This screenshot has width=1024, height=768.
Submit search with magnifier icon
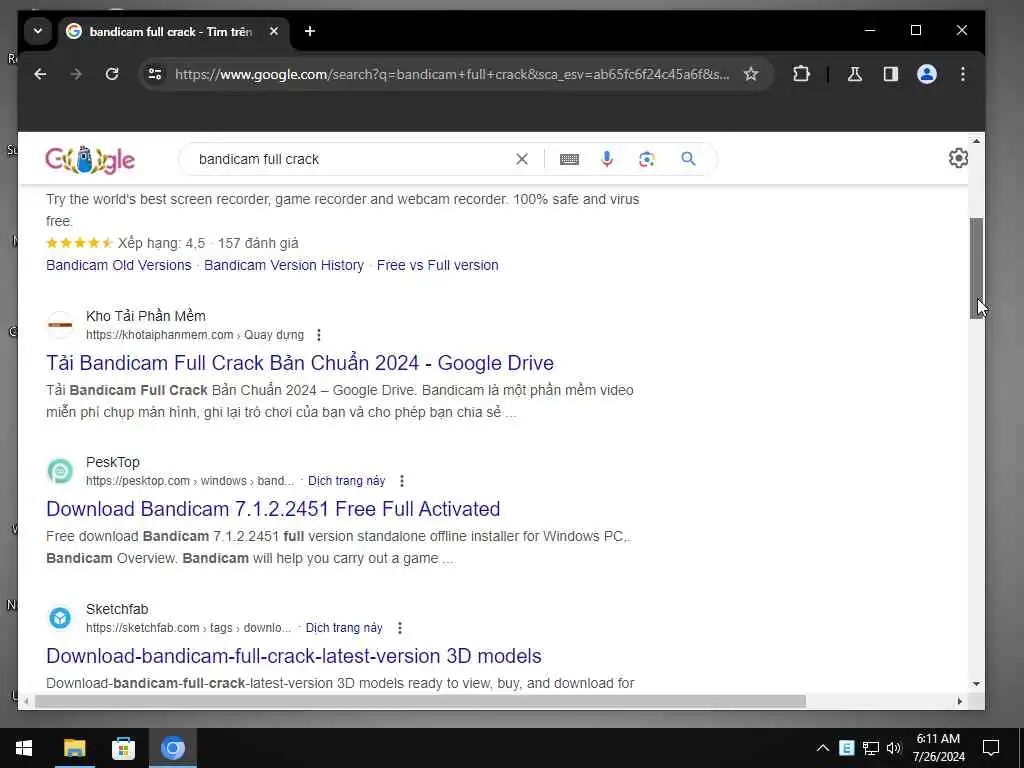pyautogui.click(x=688, y=159)
